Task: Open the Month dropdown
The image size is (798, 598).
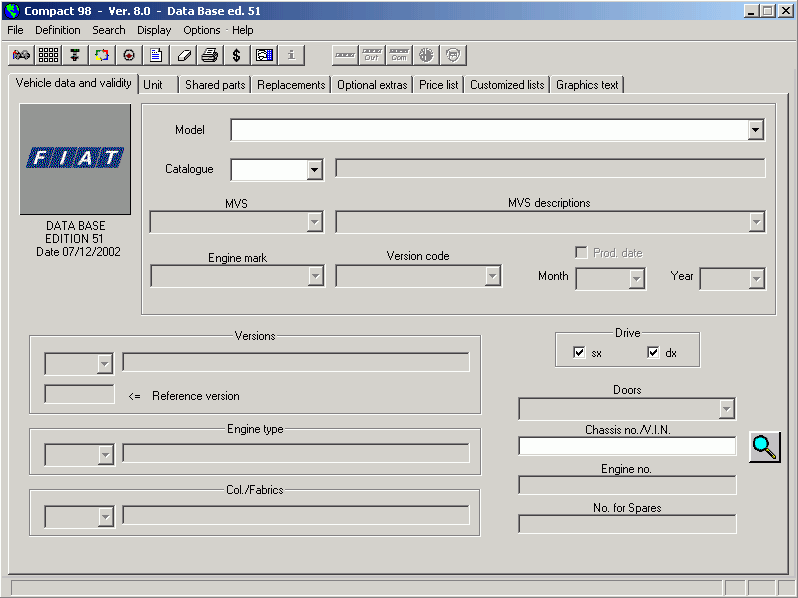Action: pos(636,279)
